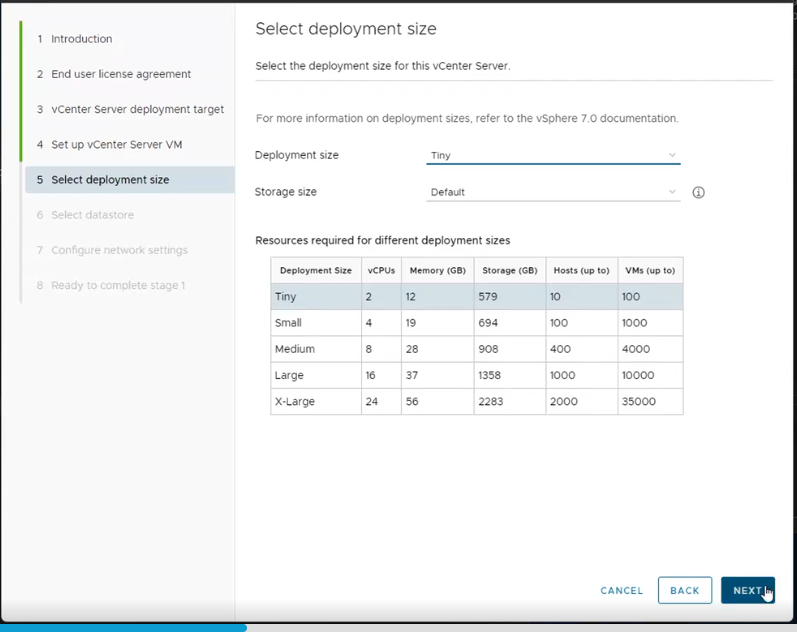
Task: Select step 8 Ready to complete stage 1
Action: (111, 285)
